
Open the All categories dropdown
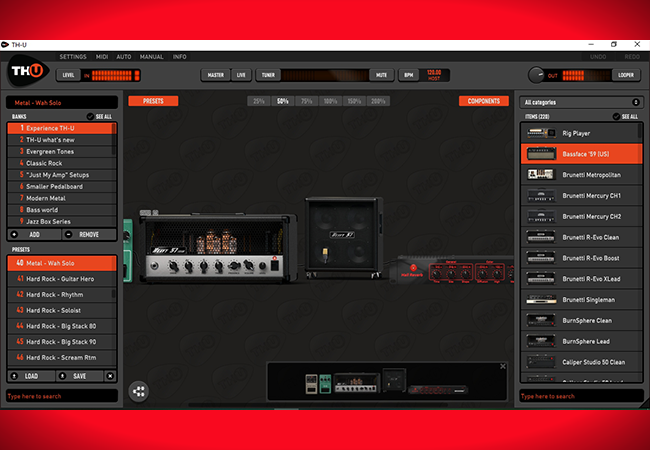coord(582,102)
